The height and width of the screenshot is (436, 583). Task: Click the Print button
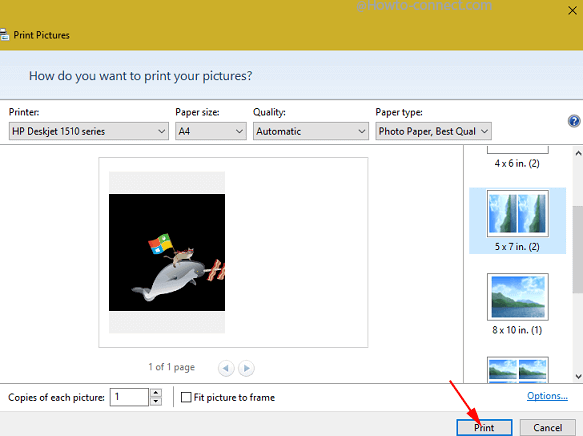pyautogui.click(x=484, y=427)
